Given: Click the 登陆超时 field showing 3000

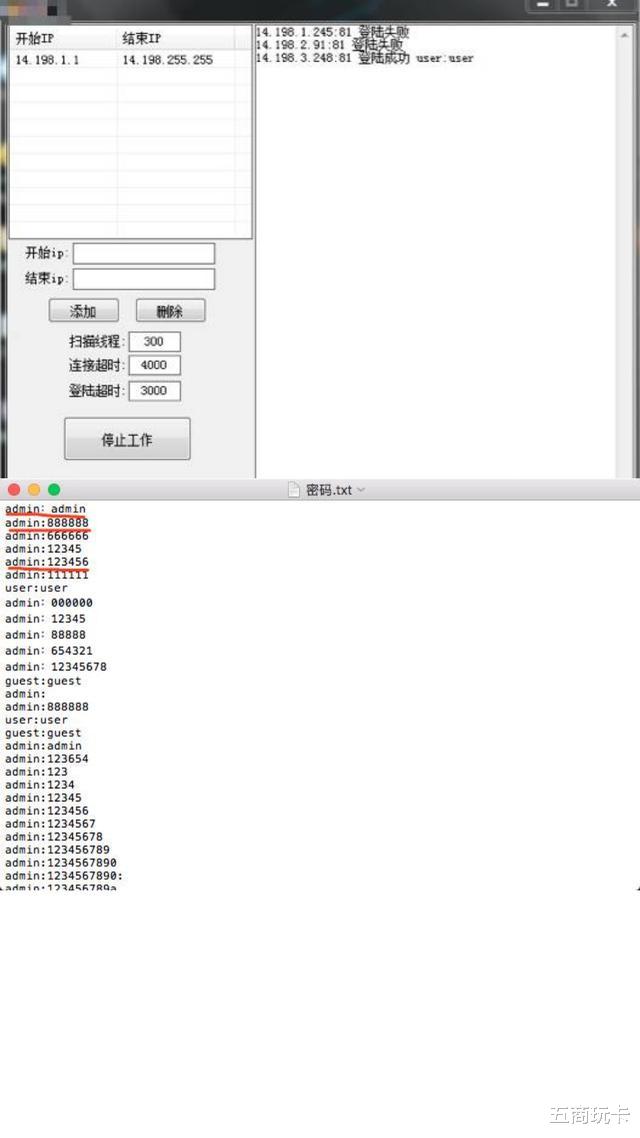Looking at the screenshot, I should 155,390.
